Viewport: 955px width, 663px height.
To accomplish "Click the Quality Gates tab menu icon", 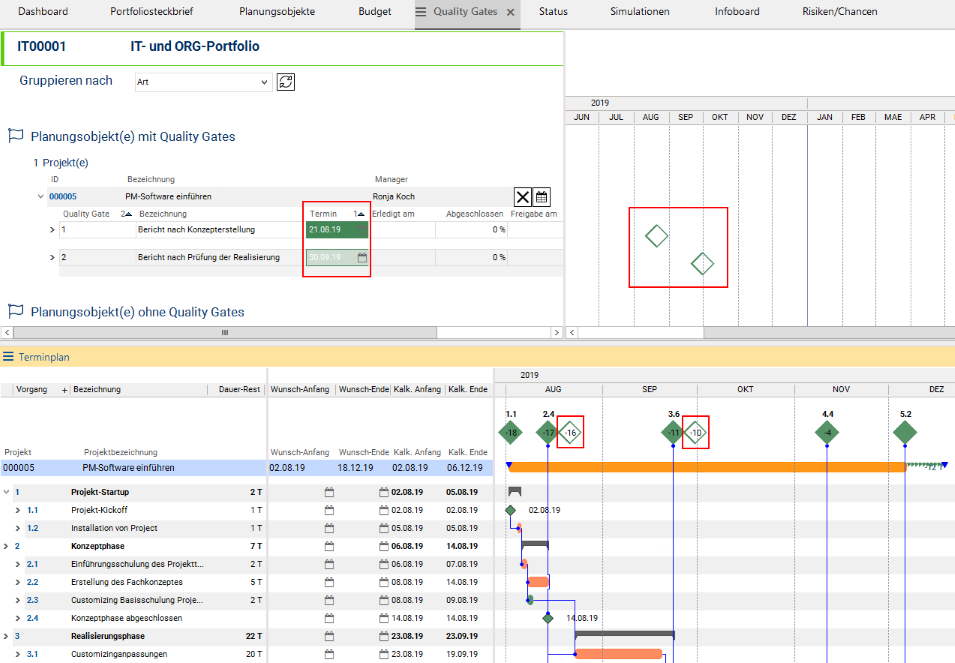I will [x=421, y=12].
